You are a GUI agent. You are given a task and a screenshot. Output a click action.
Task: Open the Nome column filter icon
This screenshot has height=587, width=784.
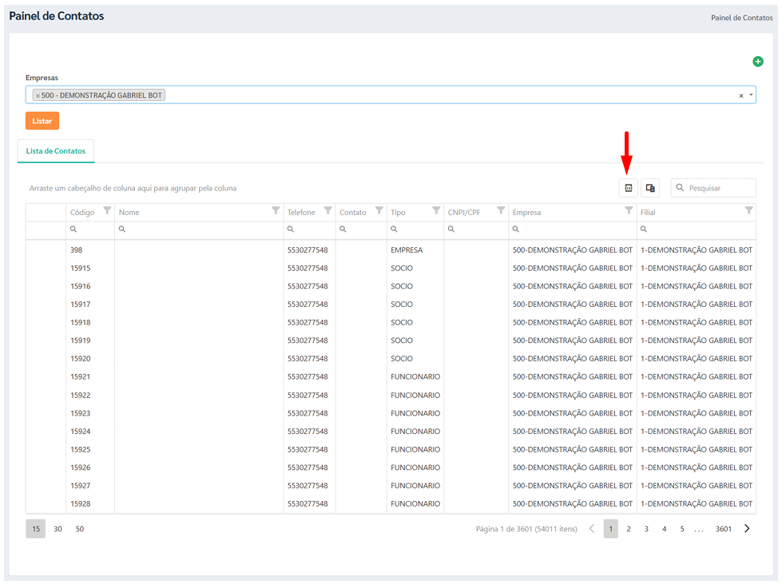click(x=276, y=210)
